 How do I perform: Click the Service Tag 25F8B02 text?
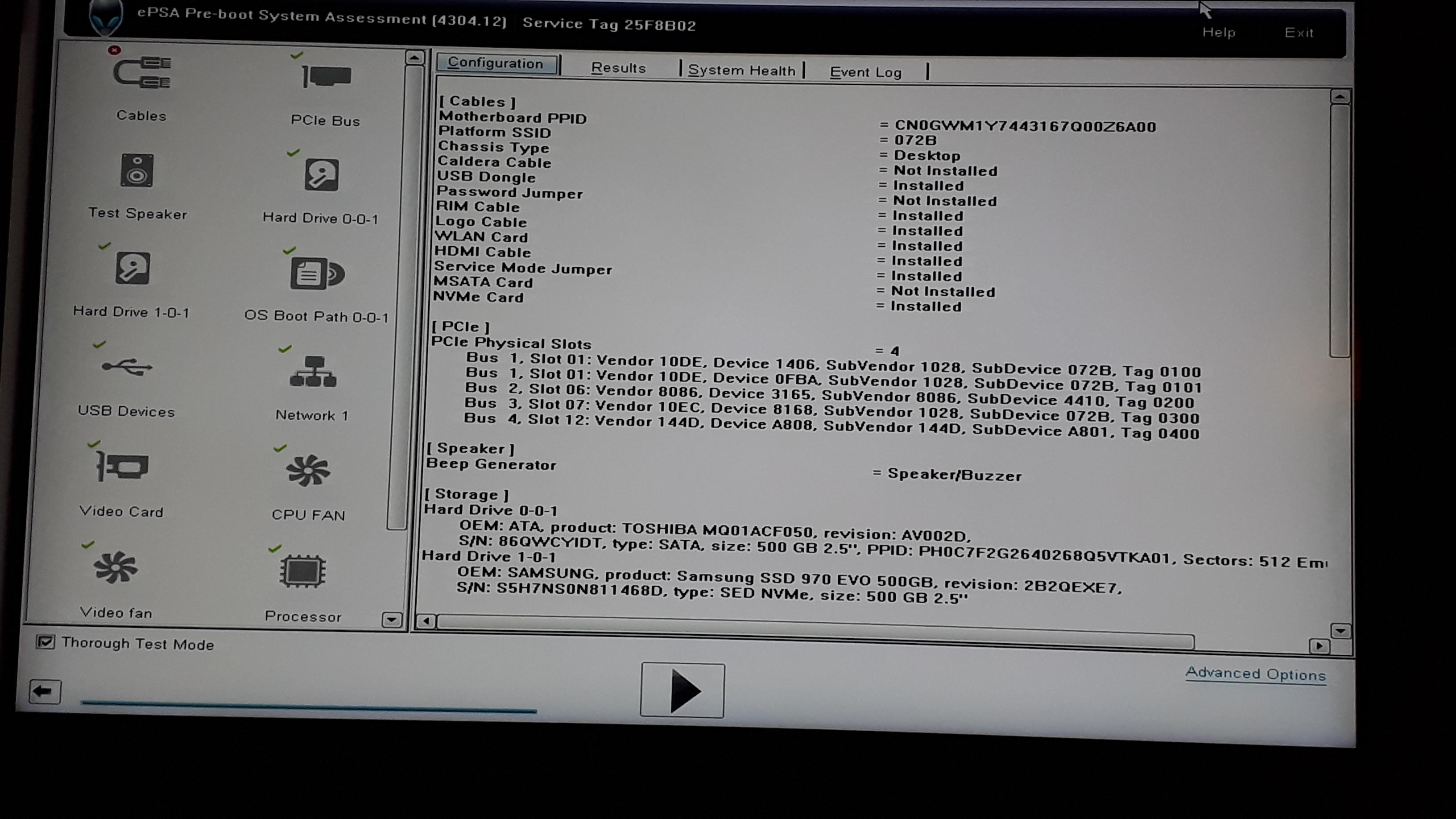[x=609, y=24]
